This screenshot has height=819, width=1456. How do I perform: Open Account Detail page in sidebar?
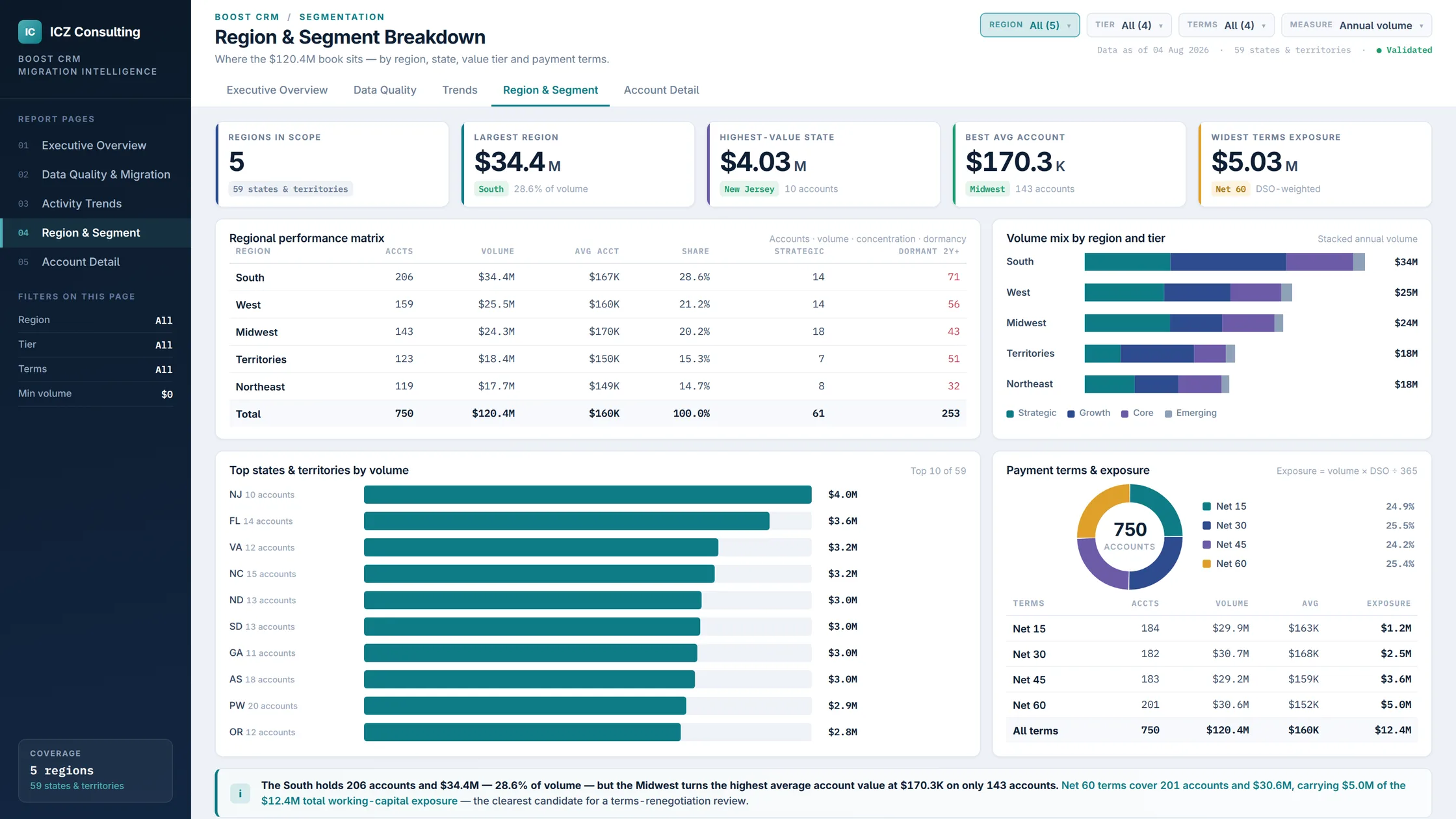coord(96,262)
